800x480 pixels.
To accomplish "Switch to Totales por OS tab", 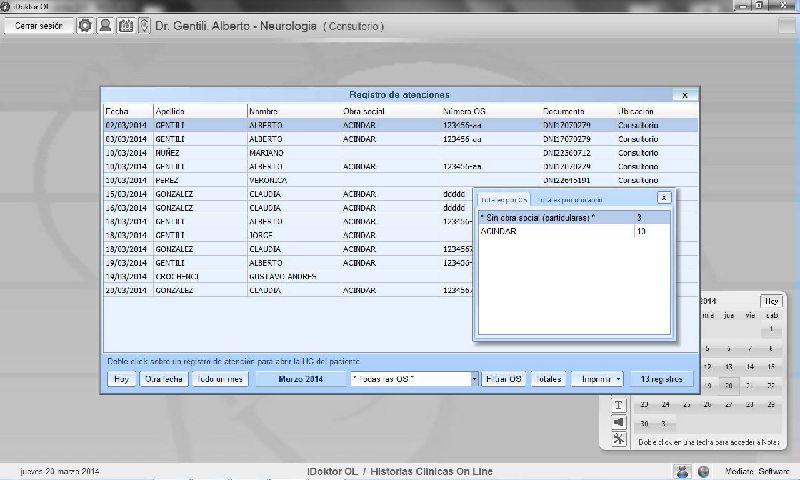I will [x=503, y=200].
